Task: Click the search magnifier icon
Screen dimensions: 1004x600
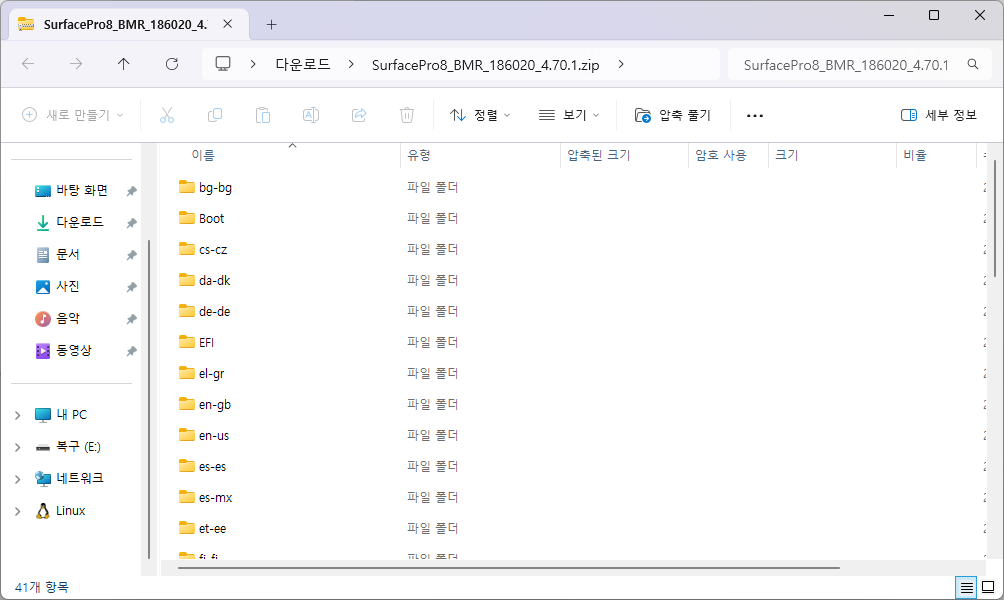Action: pyautogui.click(x=973, y=64)
